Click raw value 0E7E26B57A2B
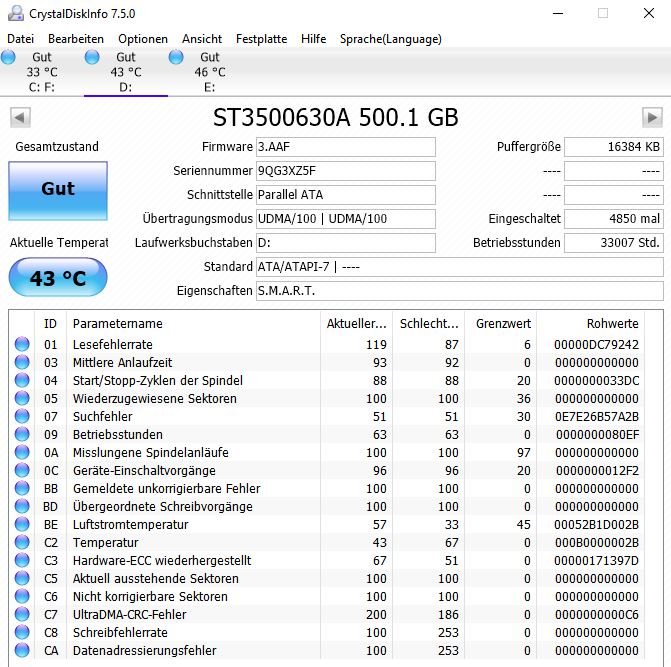This screenshot has width=671, height=667. [597, 416]
